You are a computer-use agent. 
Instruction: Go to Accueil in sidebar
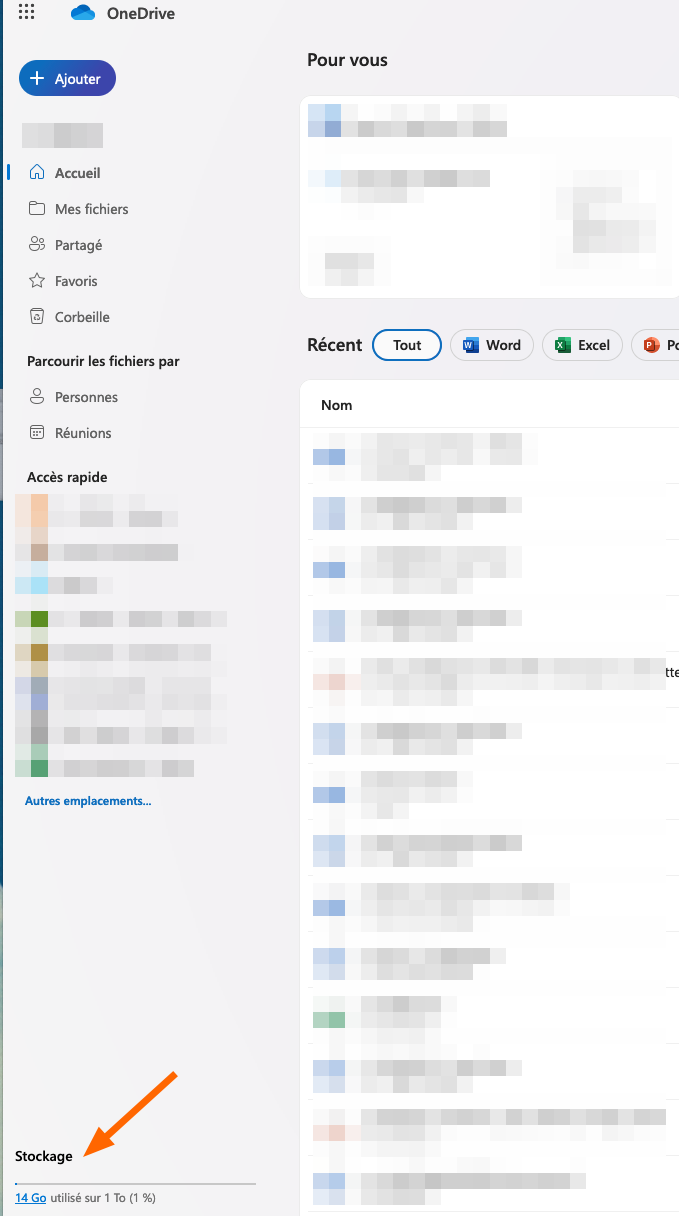[77, 173]
